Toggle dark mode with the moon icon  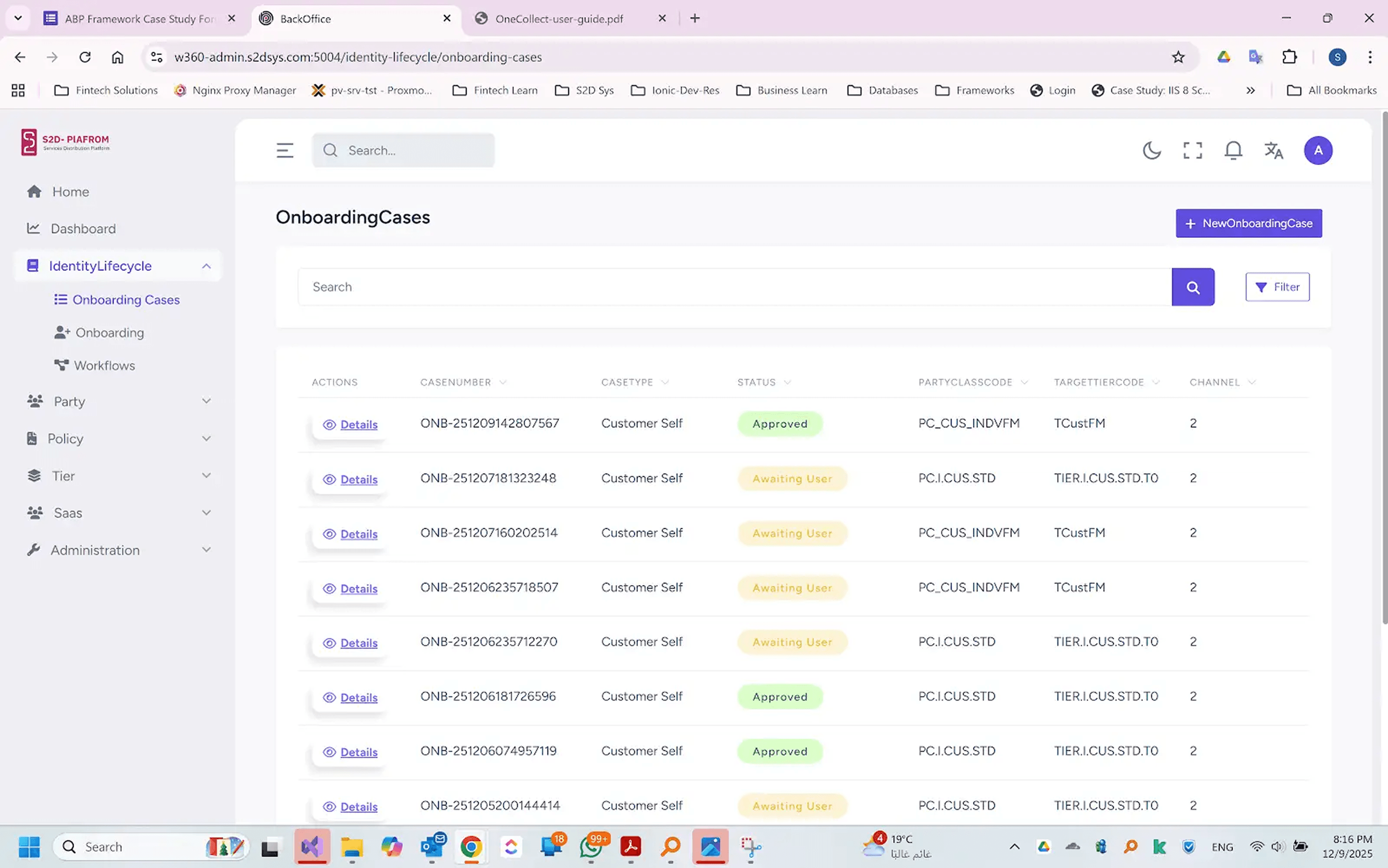coord(1152,150)
